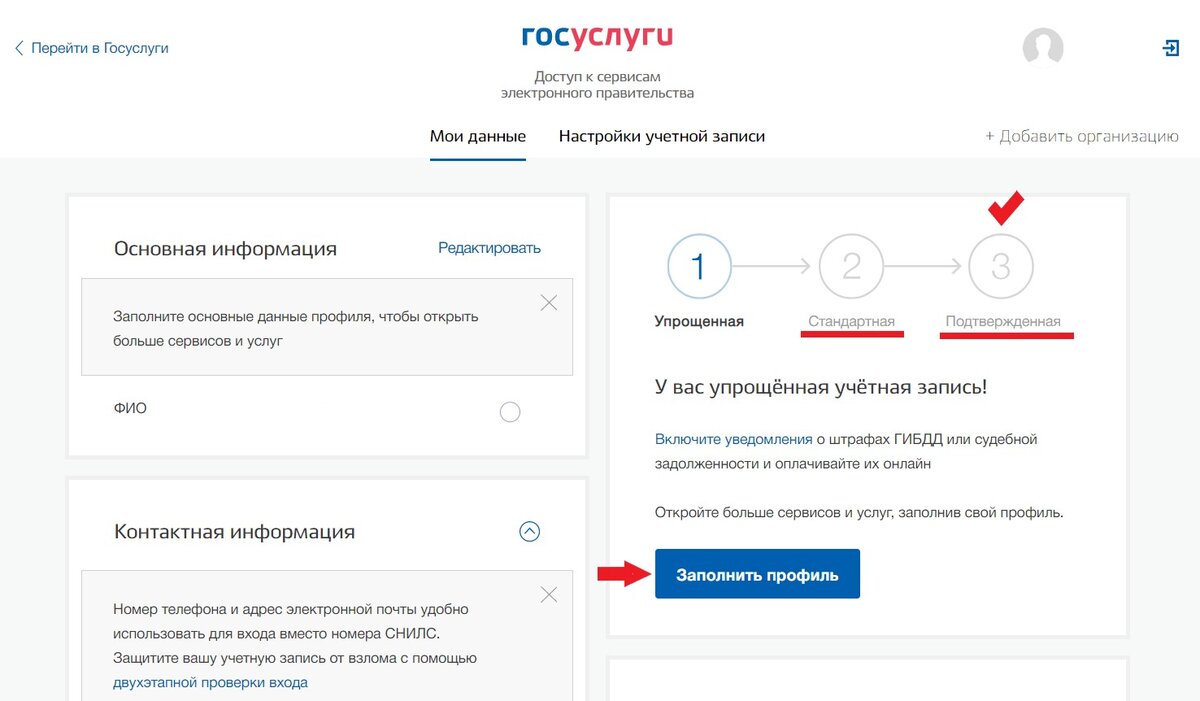Click 'Доступ к сервисам электронного правительства' subtitle

click(x=597, y=85)
